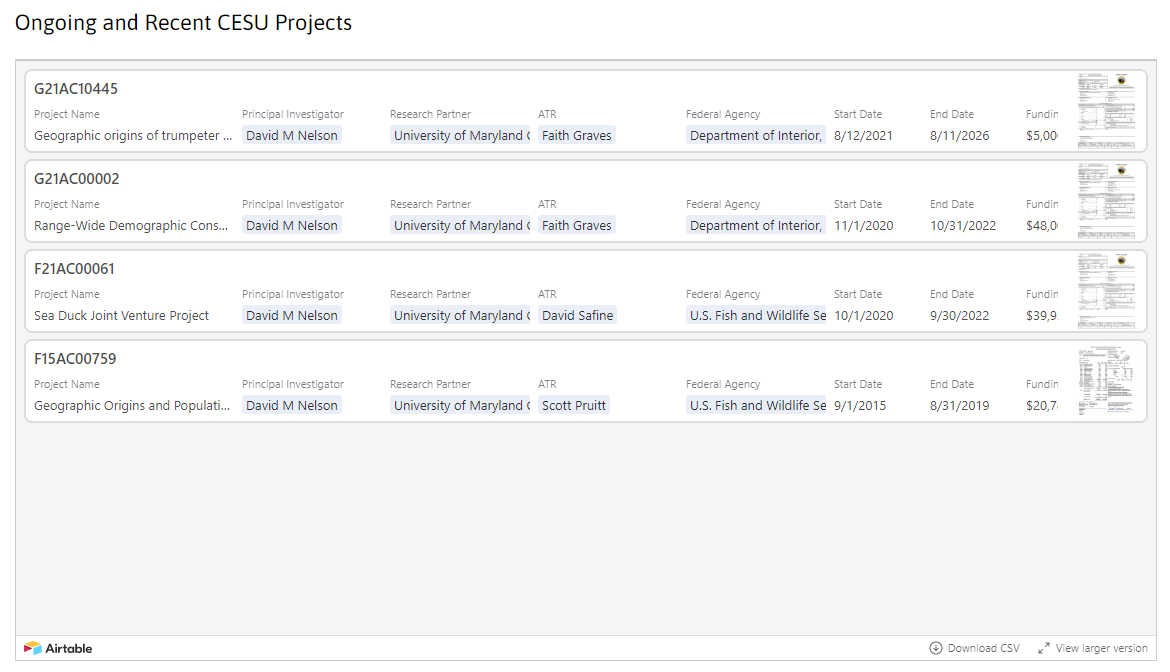Click the Download CSV arrow icon
This screenshot has width=1170, height=672.
click(x=936, y=648)
